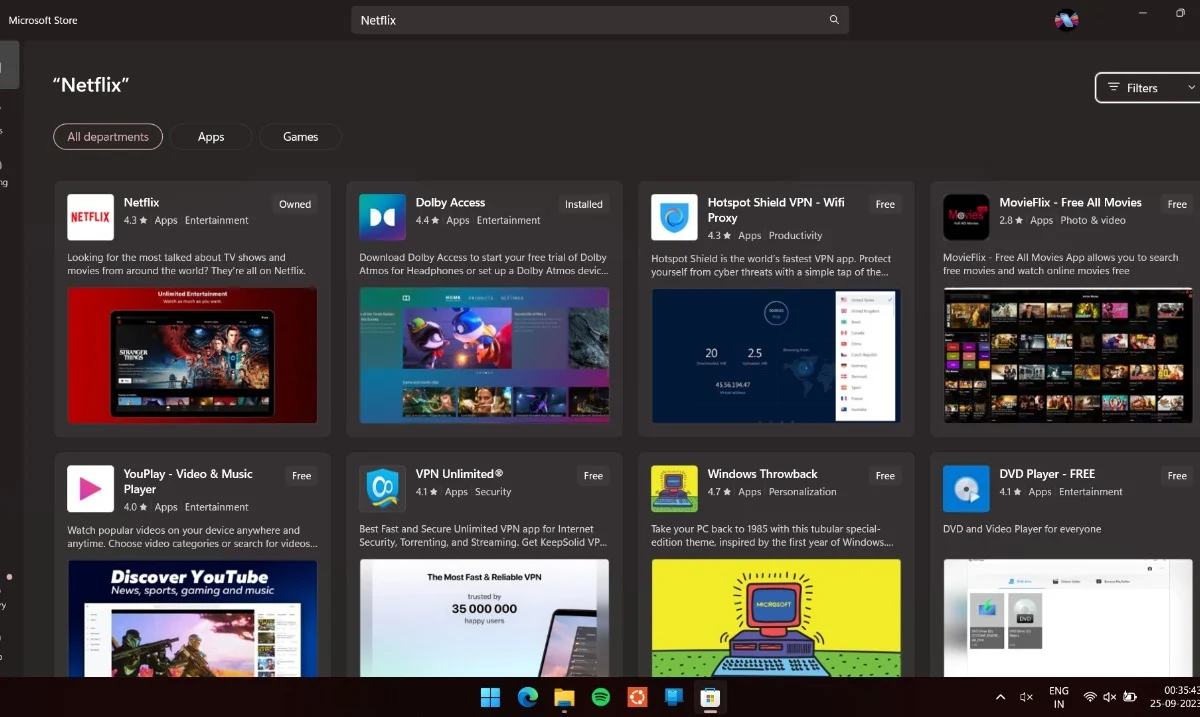This screenshot has height=717, width=1200.
Task: Open Spotify from the taskbar
Action: pos(601,697)
